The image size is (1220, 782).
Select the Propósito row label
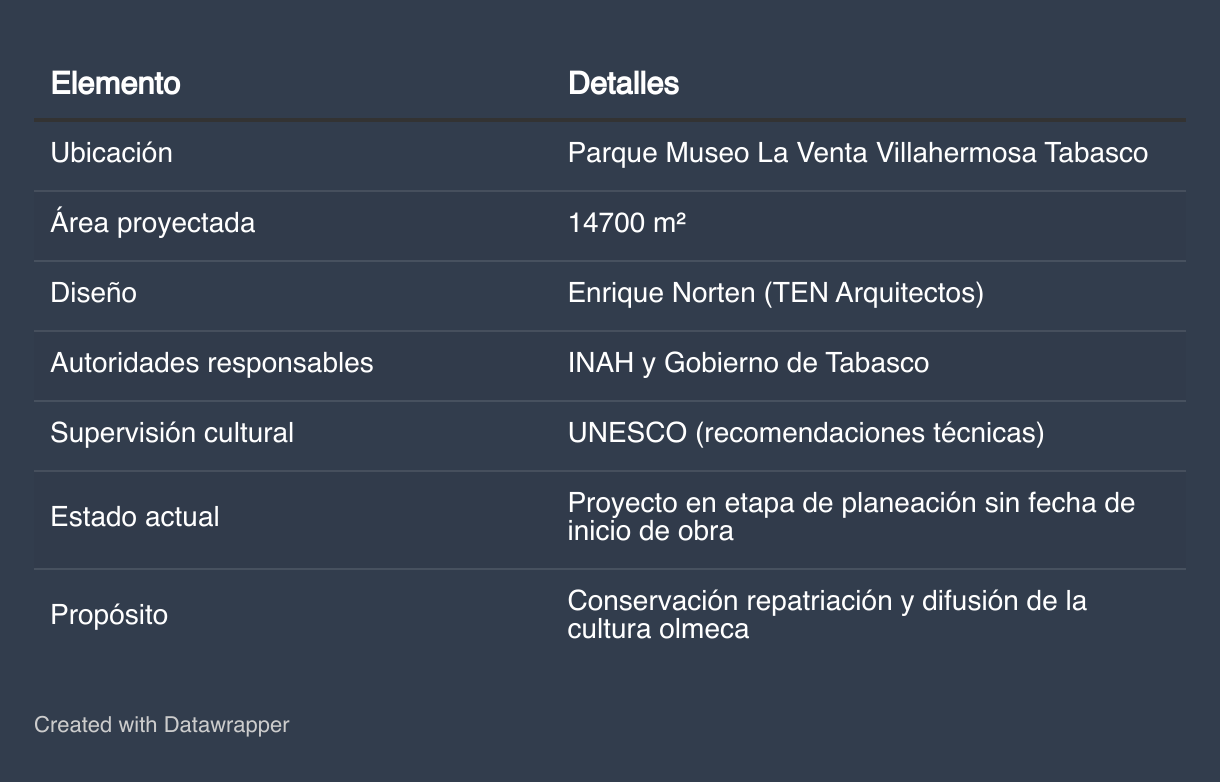tap(109, 615)
